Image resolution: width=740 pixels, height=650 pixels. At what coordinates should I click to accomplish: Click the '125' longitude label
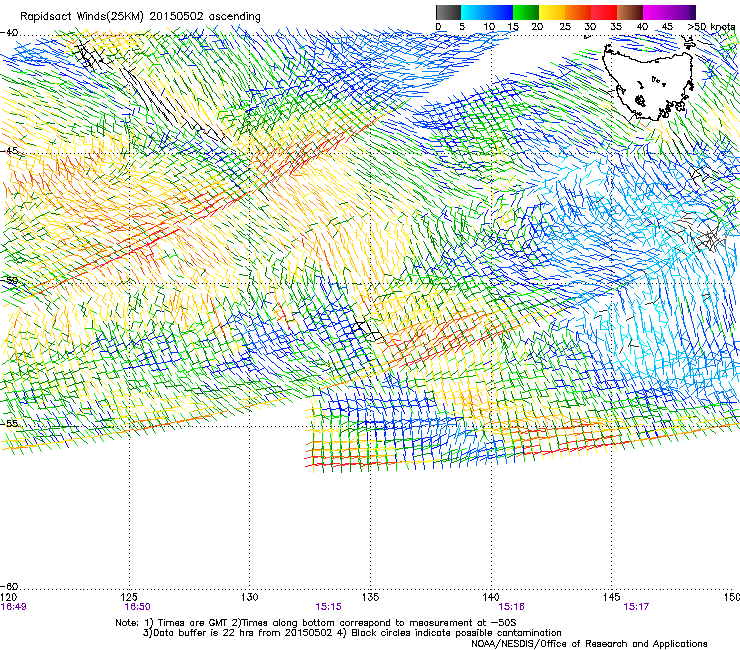(x=129, y=597)
